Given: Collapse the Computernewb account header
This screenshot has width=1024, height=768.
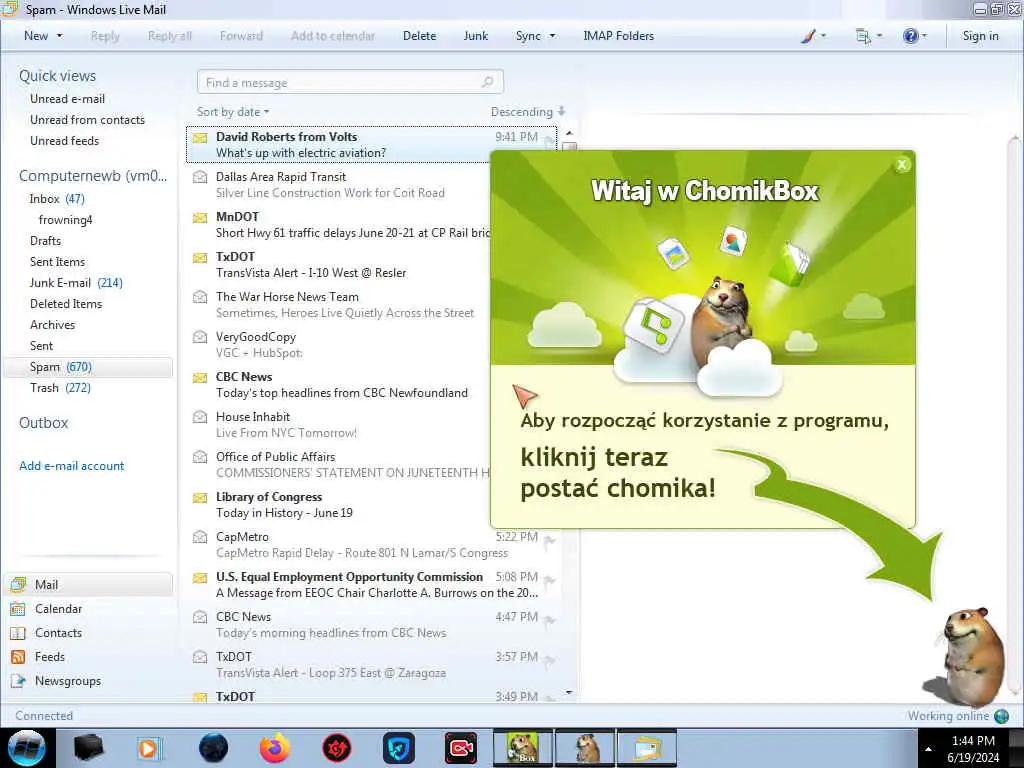Looking at the screenshot, I should click(x=93, y=176).
